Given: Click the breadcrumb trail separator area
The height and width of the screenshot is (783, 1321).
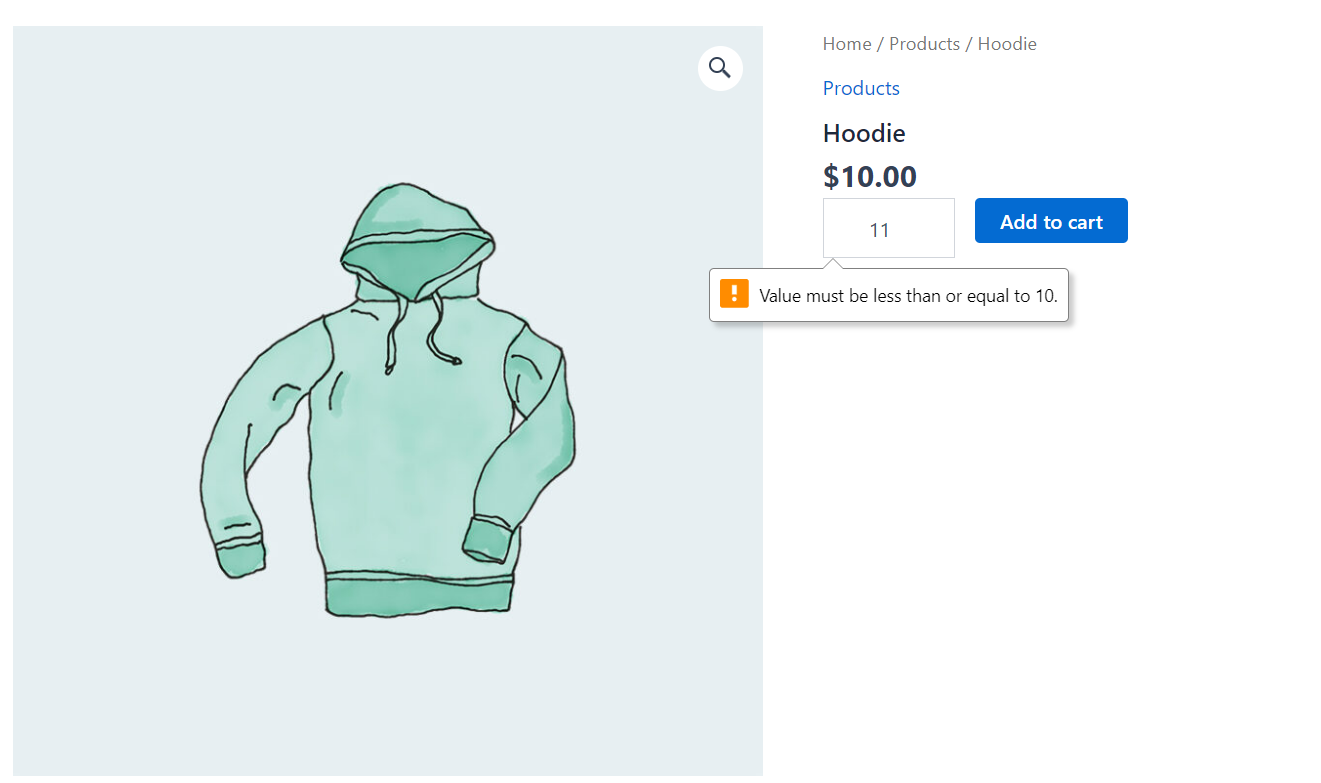Looking at the screenshot, I should coord(879,43).
